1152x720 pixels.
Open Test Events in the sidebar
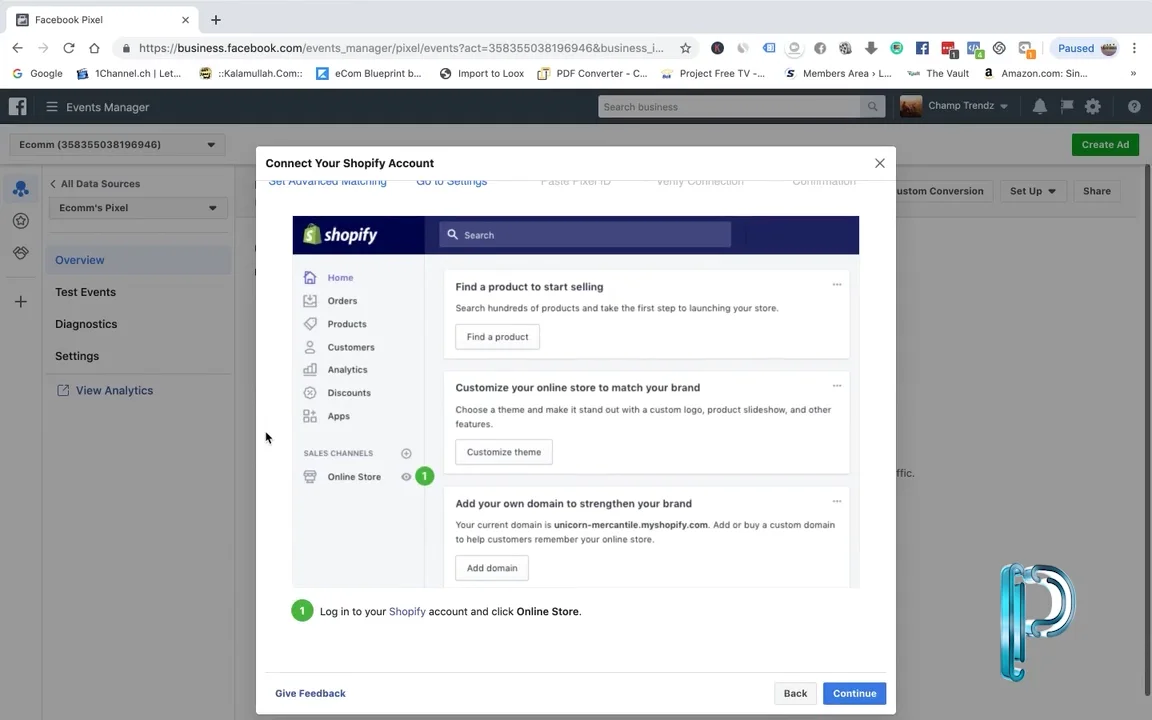click(85, 292)
